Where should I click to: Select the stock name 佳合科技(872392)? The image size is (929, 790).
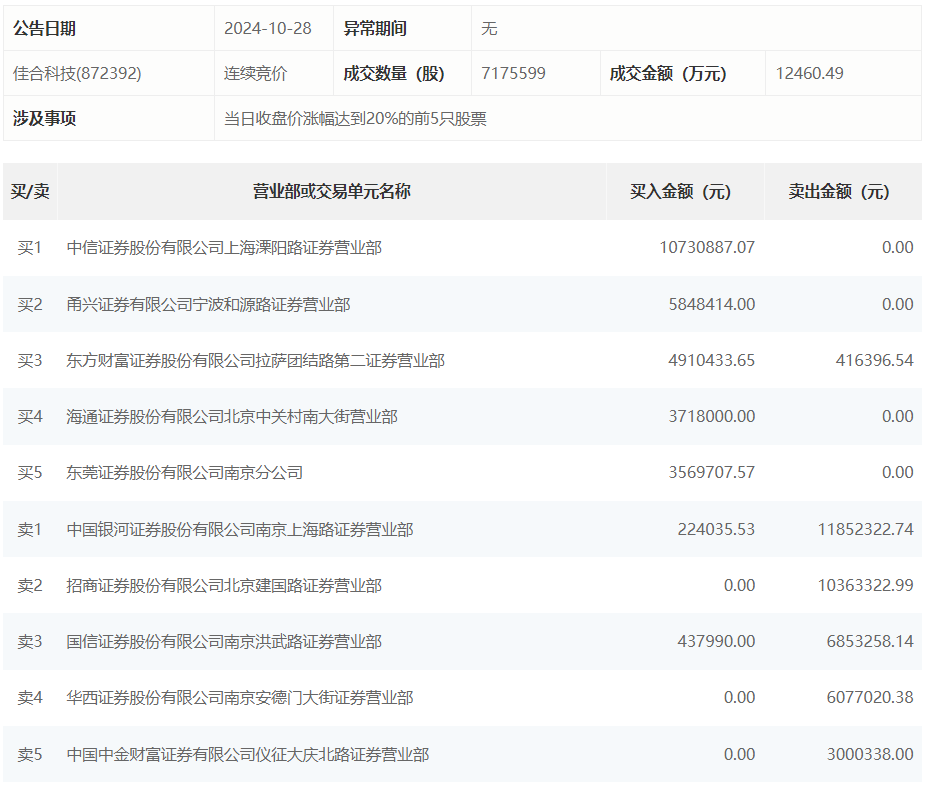click(x=77, y=73)
